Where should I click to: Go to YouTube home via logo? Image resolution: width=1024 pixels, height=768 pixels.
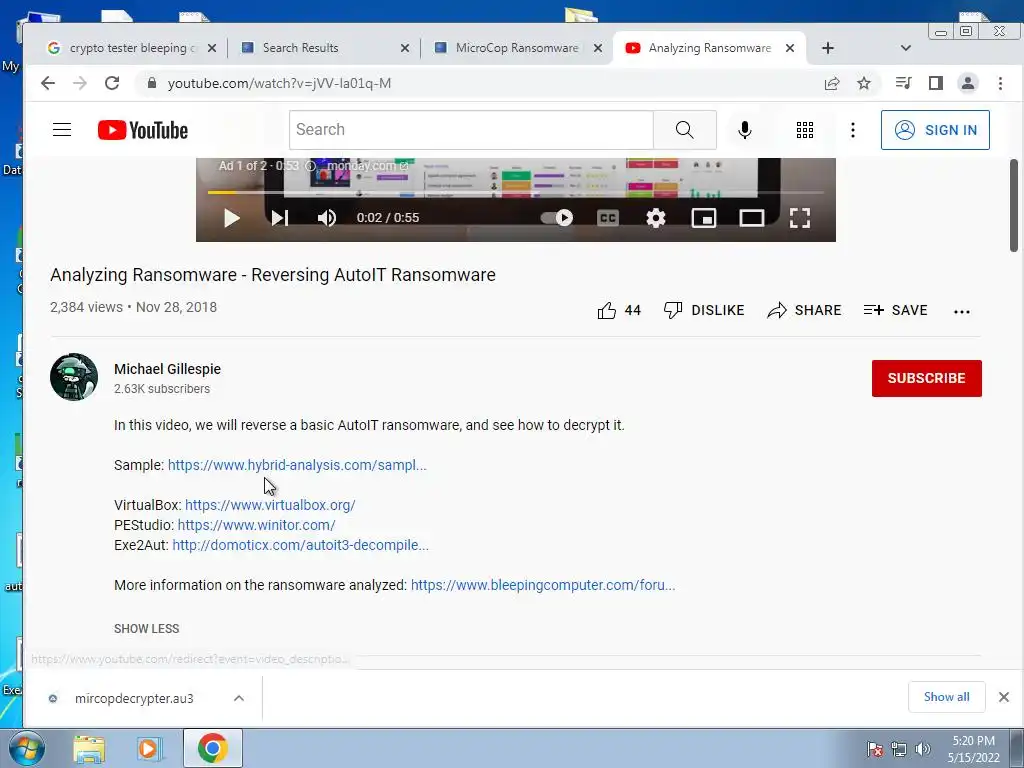pyautogui.click(x=143, y=130)
